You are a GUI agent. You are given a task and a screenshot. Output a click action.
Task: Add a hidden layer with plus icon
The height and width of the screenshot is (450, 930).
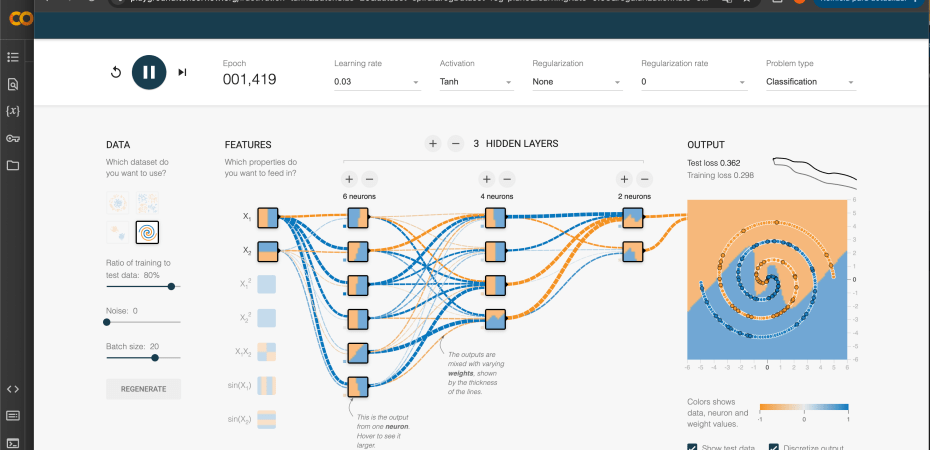[x=433, y=144]
